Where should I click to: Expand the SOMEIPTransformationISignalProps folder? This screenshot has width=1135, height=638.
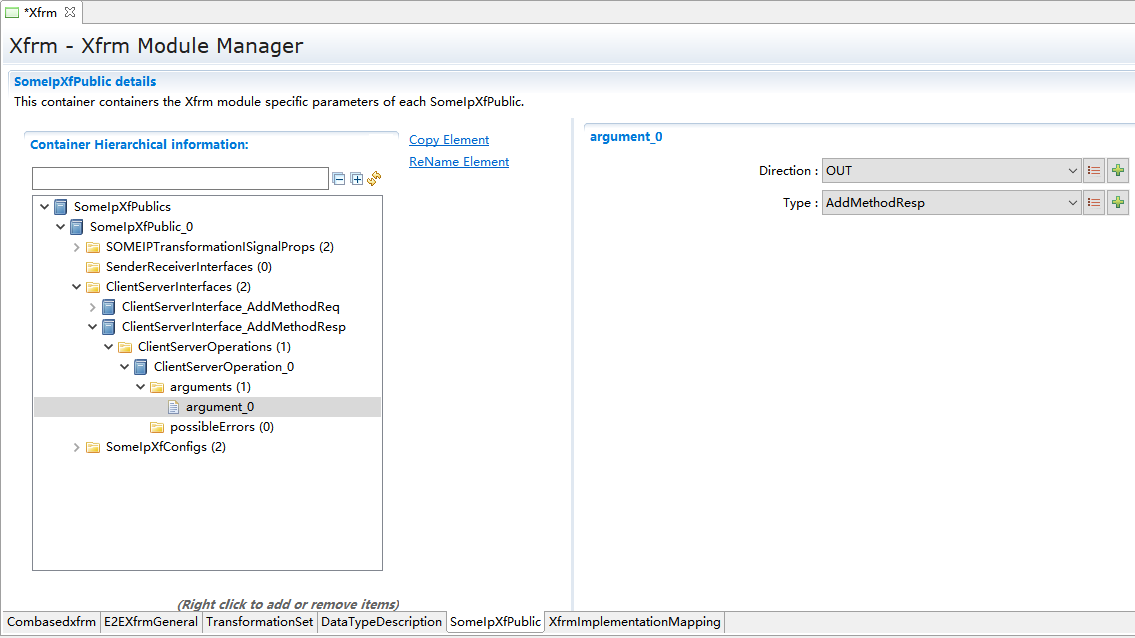coord(77,247)
